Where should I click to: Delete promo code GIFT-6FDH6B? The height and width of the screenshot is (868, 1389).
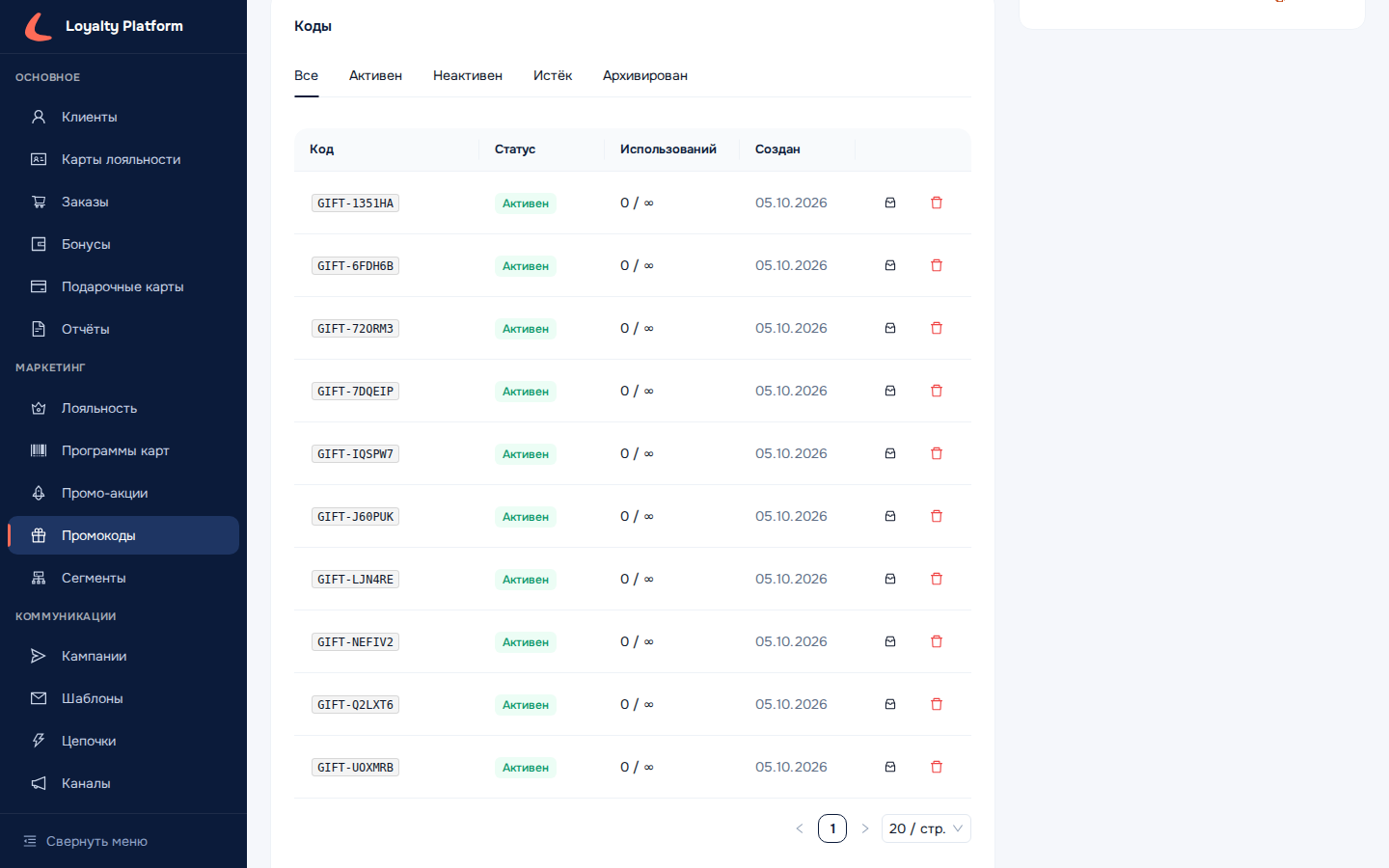coord(937,265)
